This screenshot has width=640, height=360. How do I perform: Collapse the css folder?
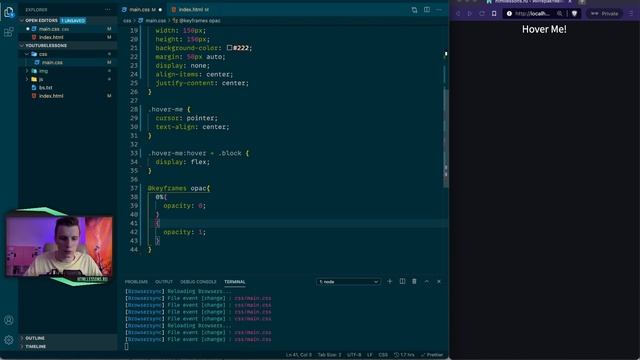[x=27, y=54]
